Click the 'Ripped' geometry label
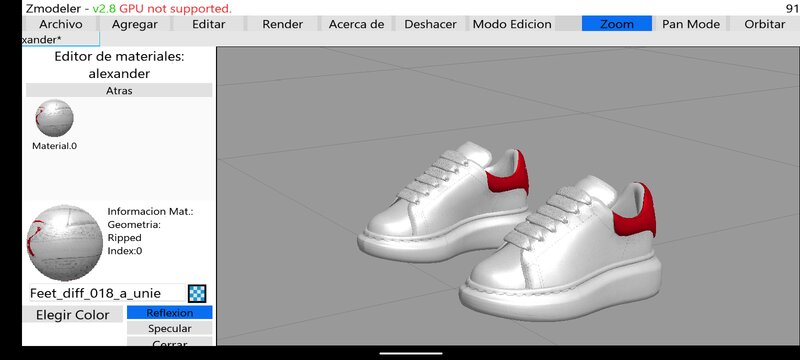 [x=124, y=238]
